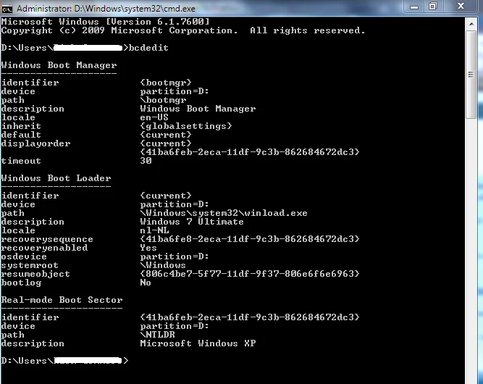This screenshot has height=384, width=483.
Task: Click the 'osdevice' label
Action: (24, 256)
